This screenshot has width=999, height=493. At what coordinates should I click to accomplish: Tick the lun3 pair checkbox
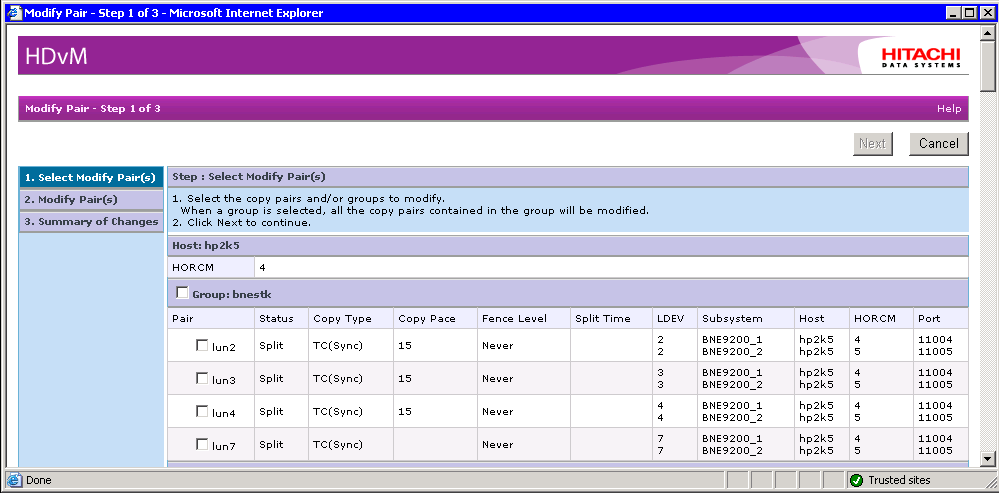pyautogui.click(x=202, y=378)
